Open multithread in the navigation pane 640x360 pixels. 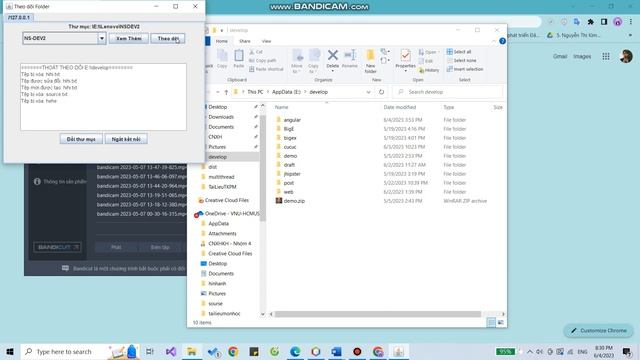tap(221, 177)
